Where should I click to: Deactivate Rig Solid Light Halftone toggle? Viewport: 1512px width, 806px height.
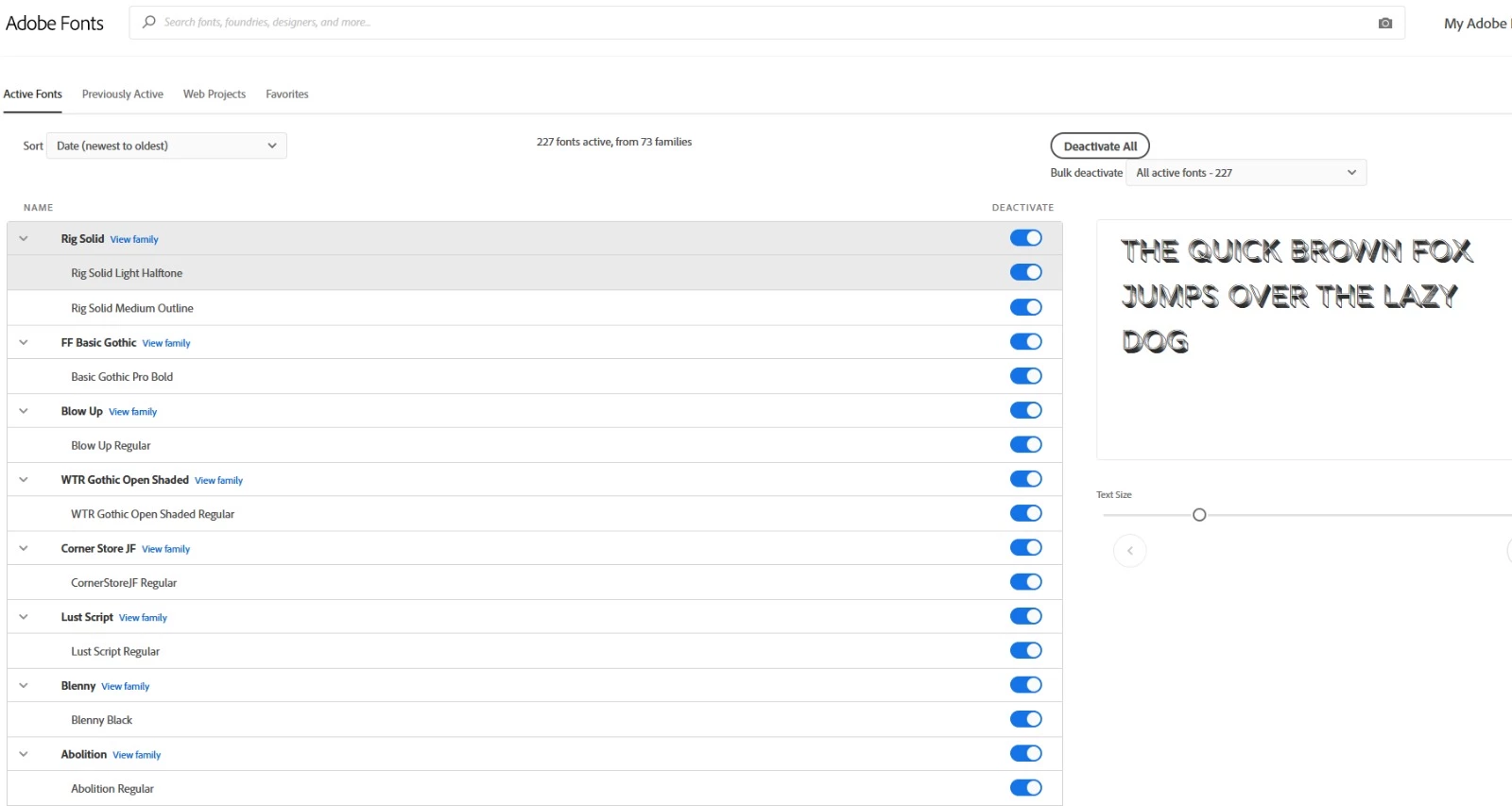(1025, 272)
